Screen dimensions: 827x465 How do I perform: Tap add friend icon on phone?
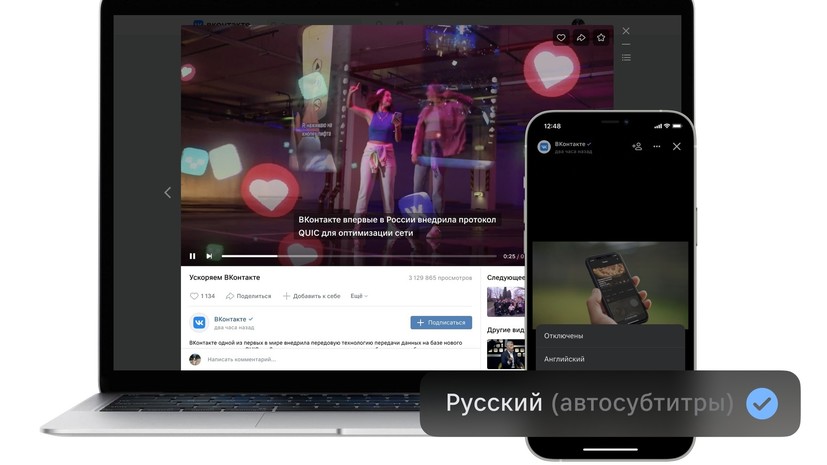click(x=637, y=147)
